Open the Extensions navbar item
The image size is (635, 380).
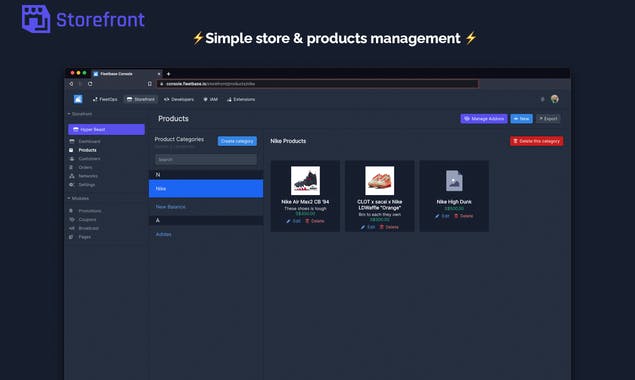click(241, 99)
